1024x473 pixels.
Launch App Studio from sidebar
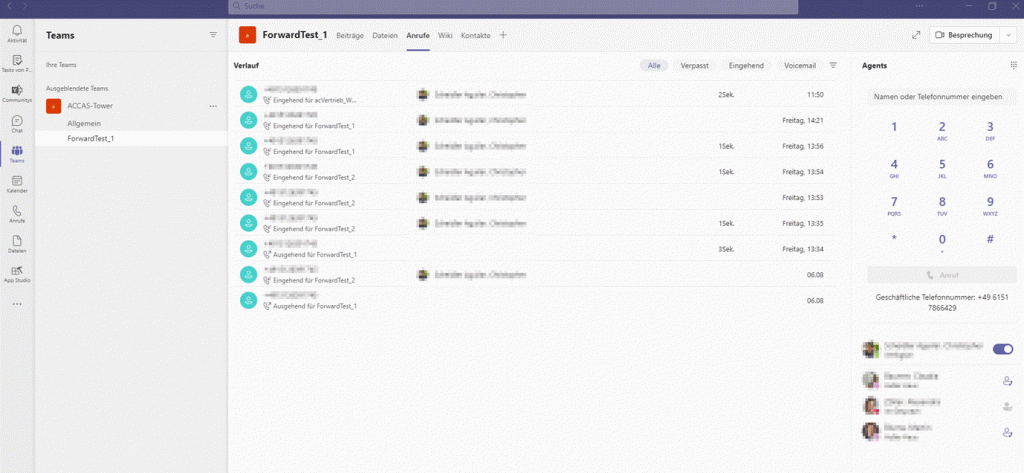17,270
